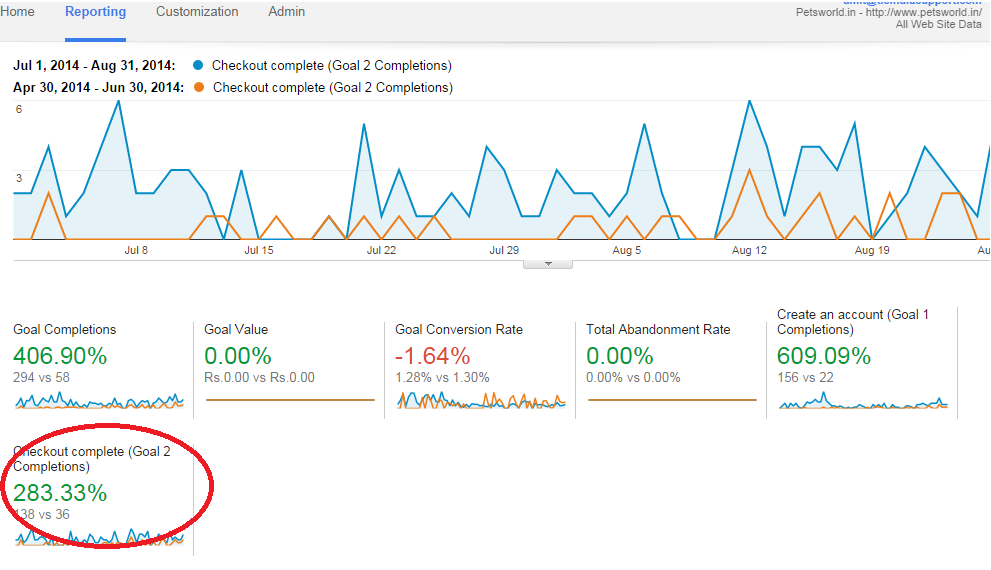Click the 609.09% value
This screenshot has width=991, height=570.
[x=824, y=356]
